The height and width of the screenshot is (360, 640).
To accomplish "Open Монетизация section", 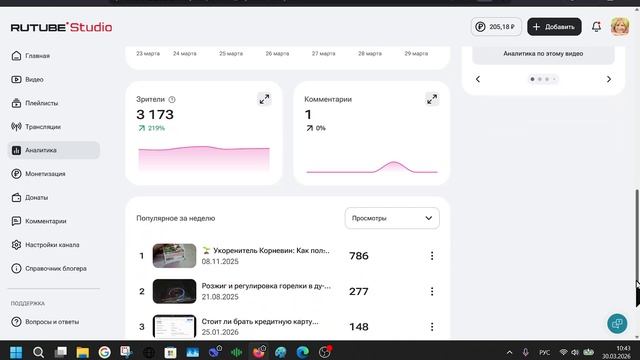I will click(38, 174).
